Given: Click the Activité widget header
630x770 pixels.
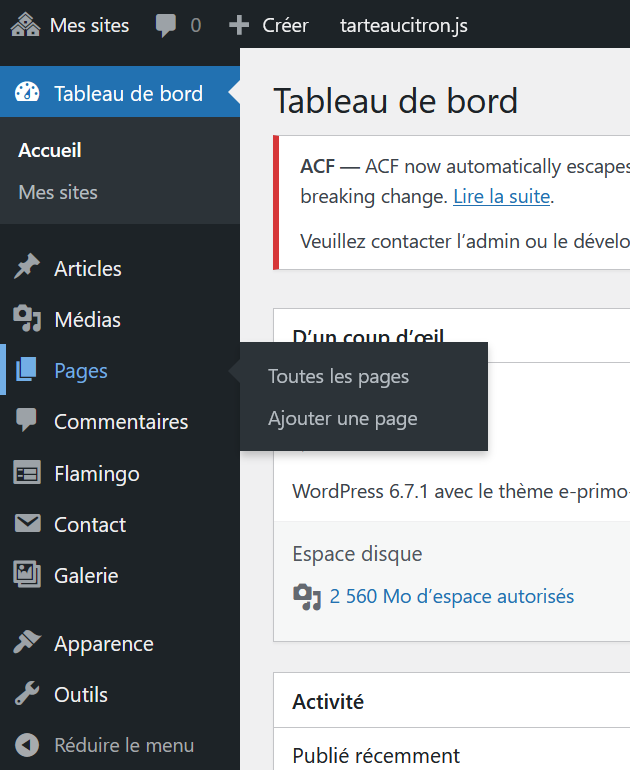Looking at the screenshot, I should 328,702.
